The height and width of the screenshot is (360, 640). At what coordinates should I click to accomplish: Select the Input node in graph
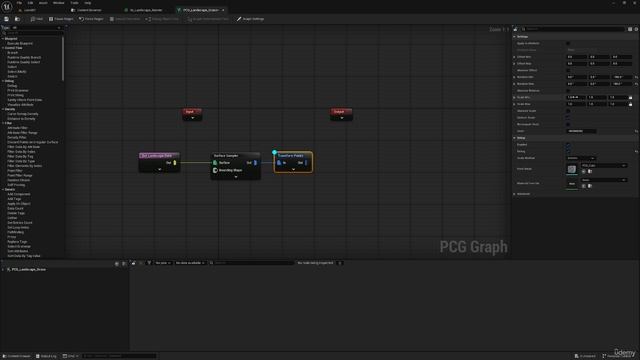pyautogui.click(x=192, y=114)
